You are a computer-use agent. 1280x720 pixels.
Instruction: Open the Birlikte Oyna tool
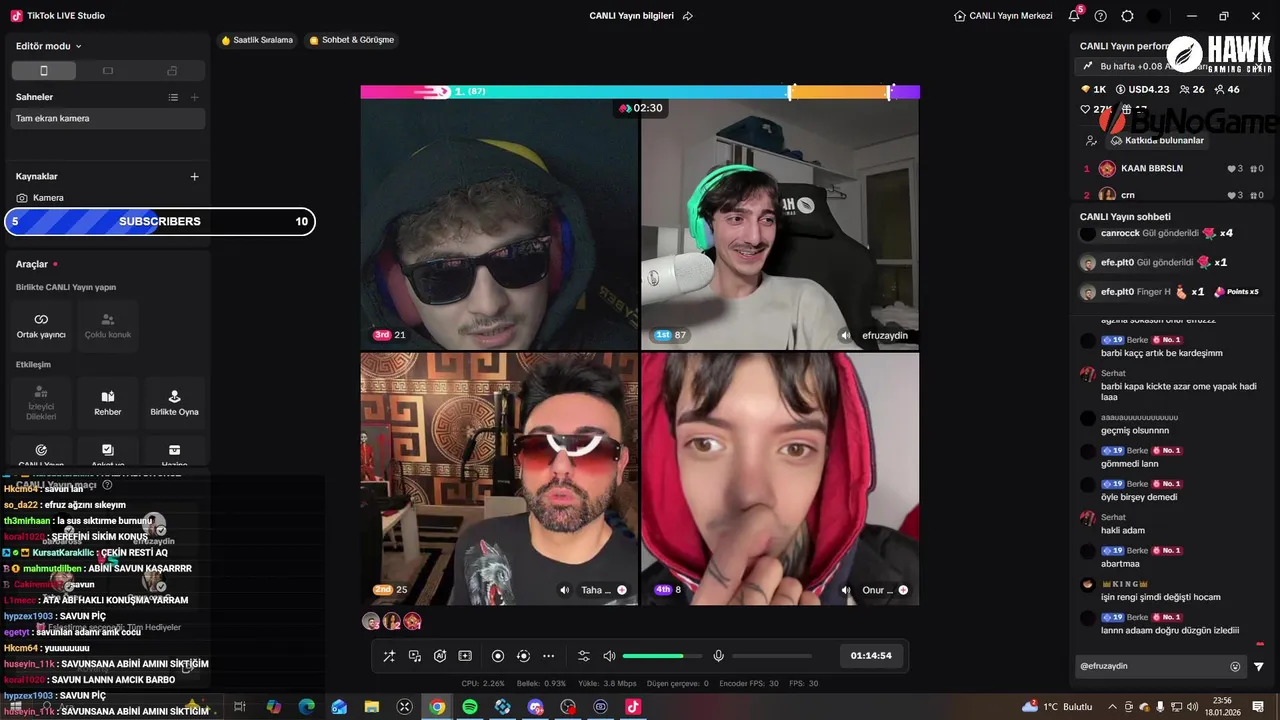(174, 403)
